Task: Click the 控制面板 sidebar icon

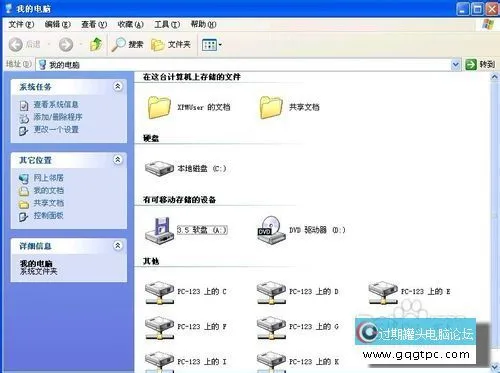Action: pos(23,217)
